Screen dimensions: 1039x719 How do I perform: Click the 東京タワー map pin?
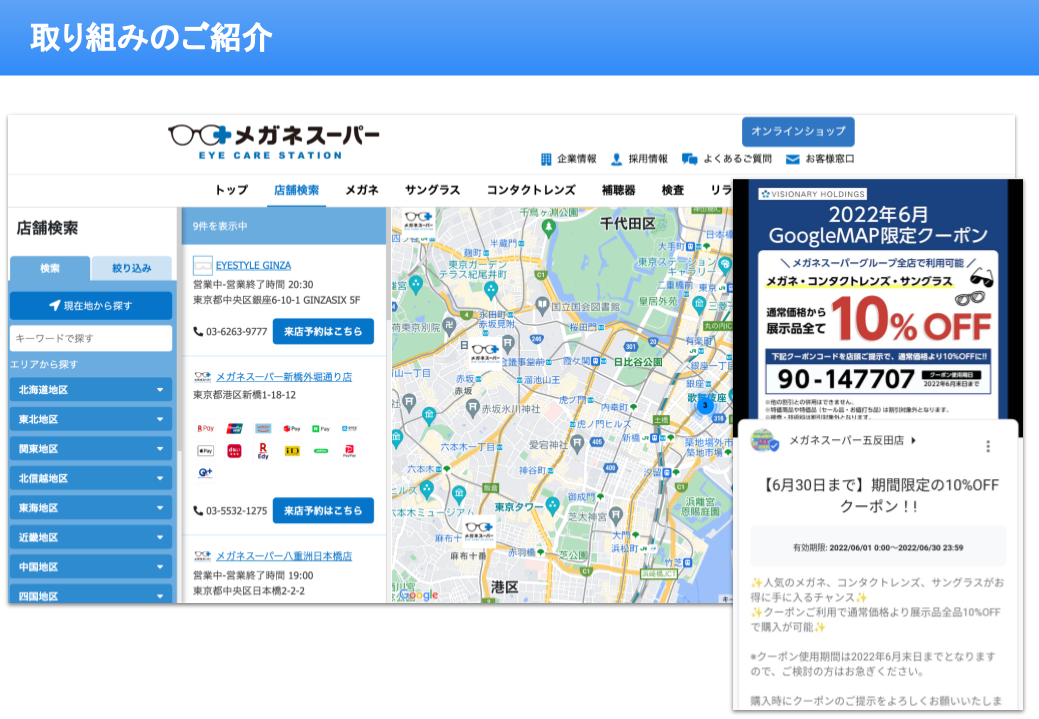552,507
